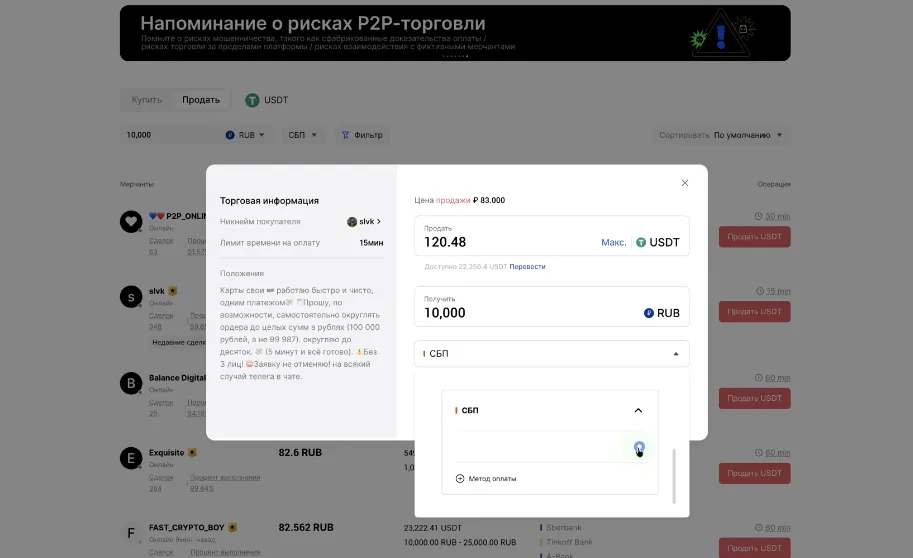This screenshot has height=558, width=913.
Task: Click the Недавние сделки tag under slvk
Action: tap(179, 342)
